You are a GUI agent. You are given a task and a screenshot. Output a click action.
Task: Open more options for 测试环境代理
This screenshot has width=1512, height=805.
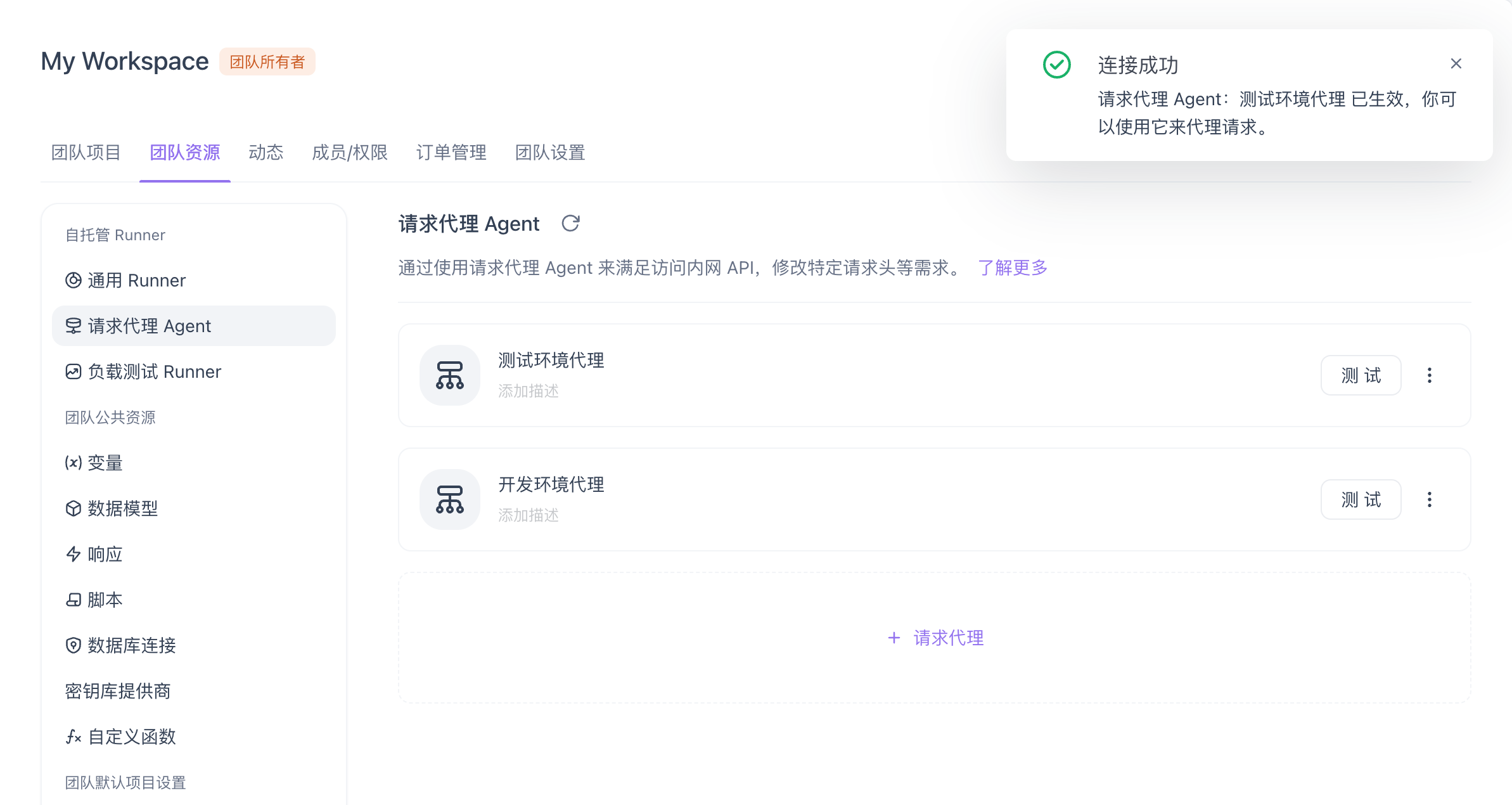click(x=1429, y=375)
